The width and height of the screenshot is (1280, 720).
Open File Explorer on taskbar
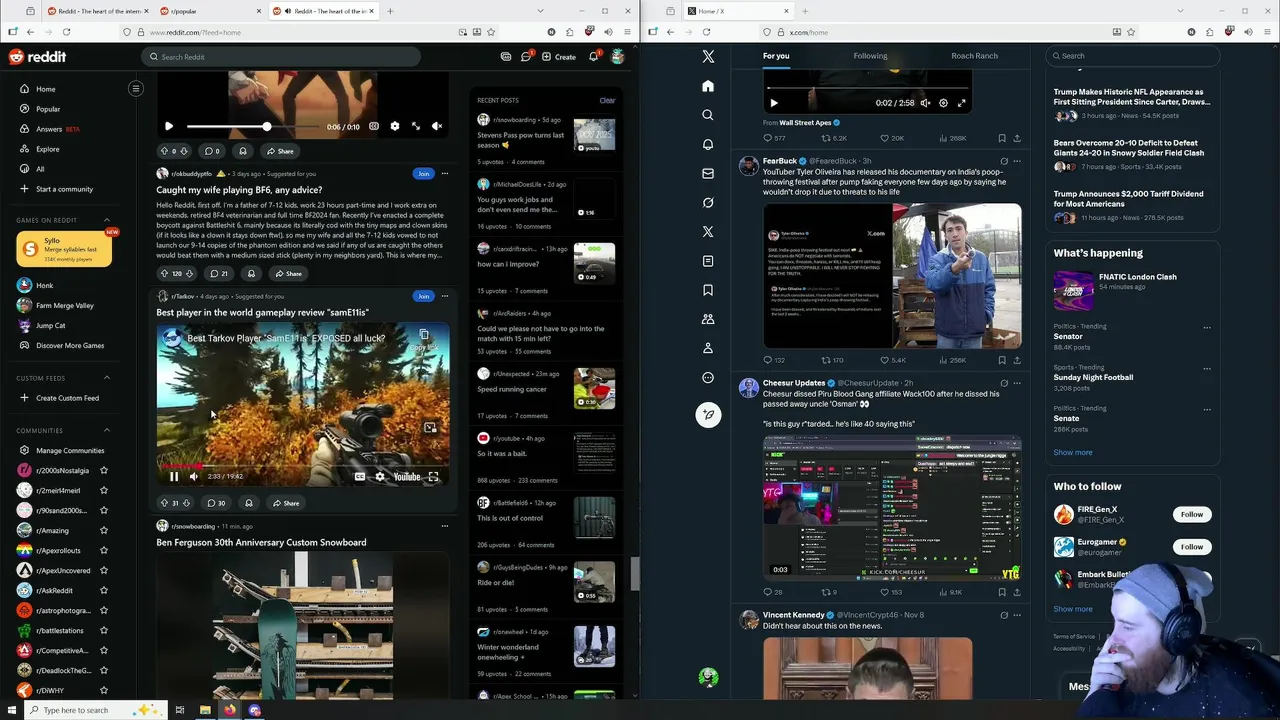click(205, 710)
